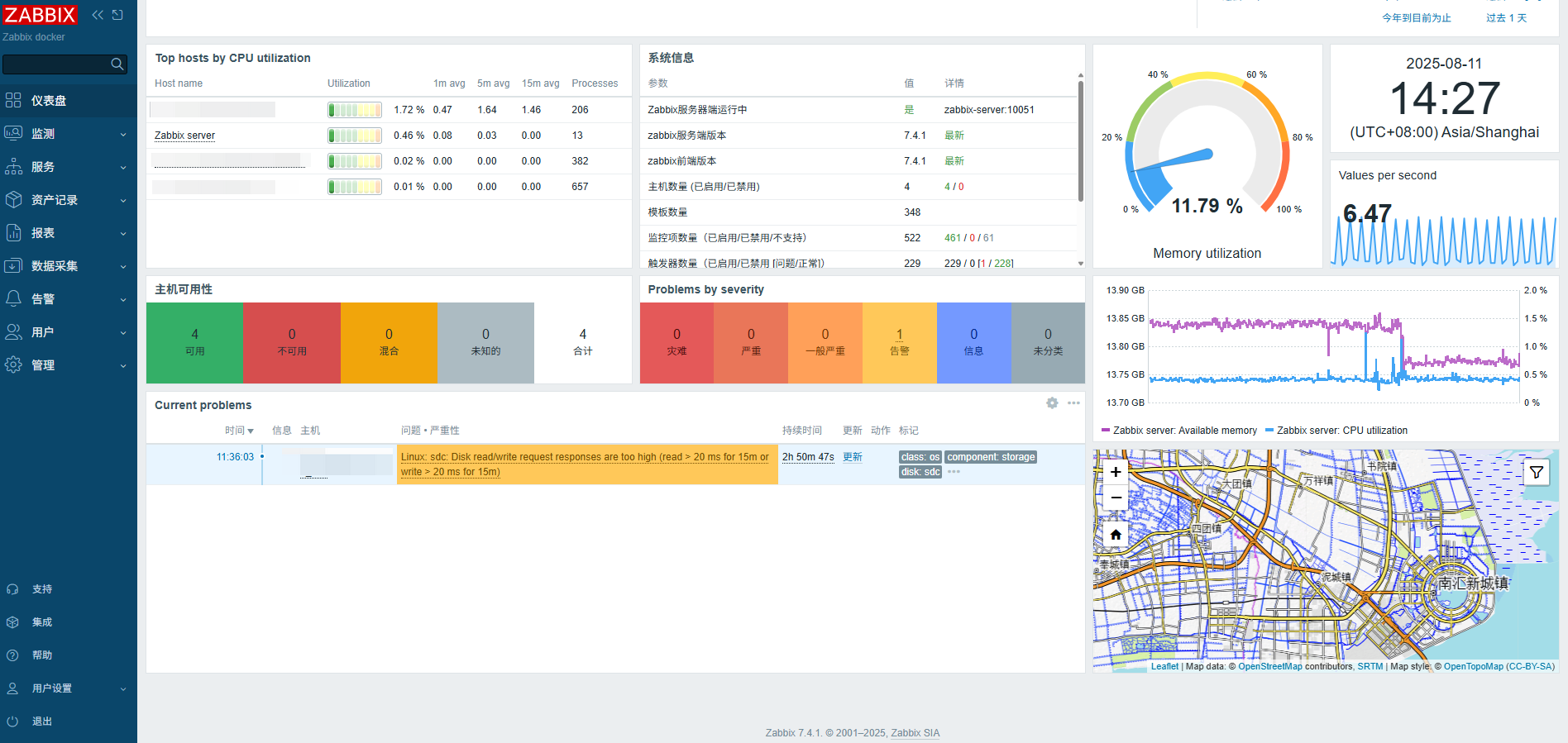Click the 'component: storage' tag

coord(991,457)
